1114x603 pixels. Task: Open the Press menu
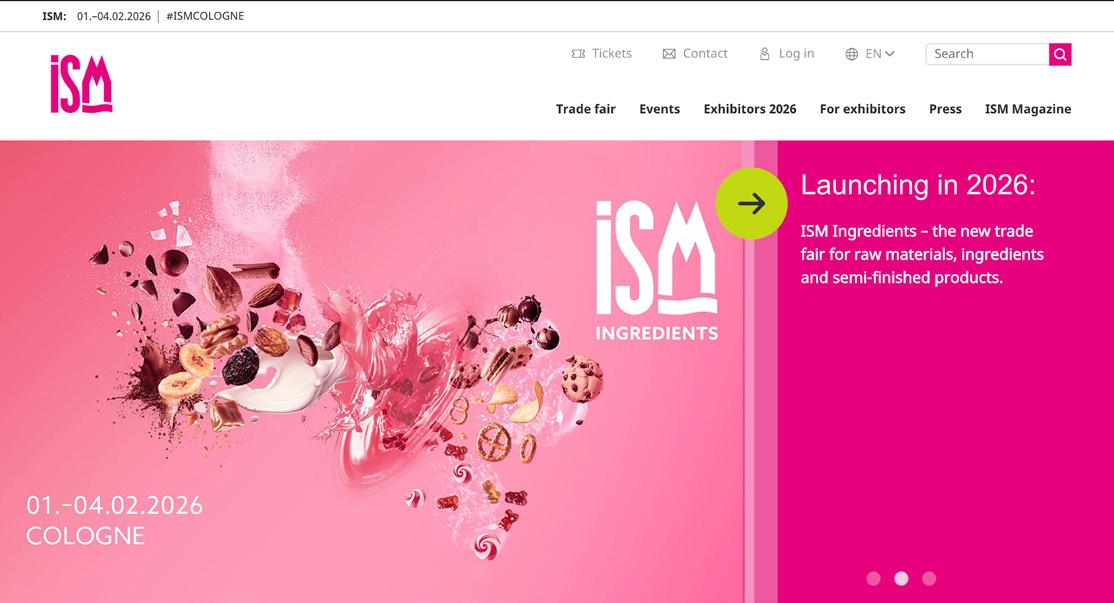click(945, 109)
